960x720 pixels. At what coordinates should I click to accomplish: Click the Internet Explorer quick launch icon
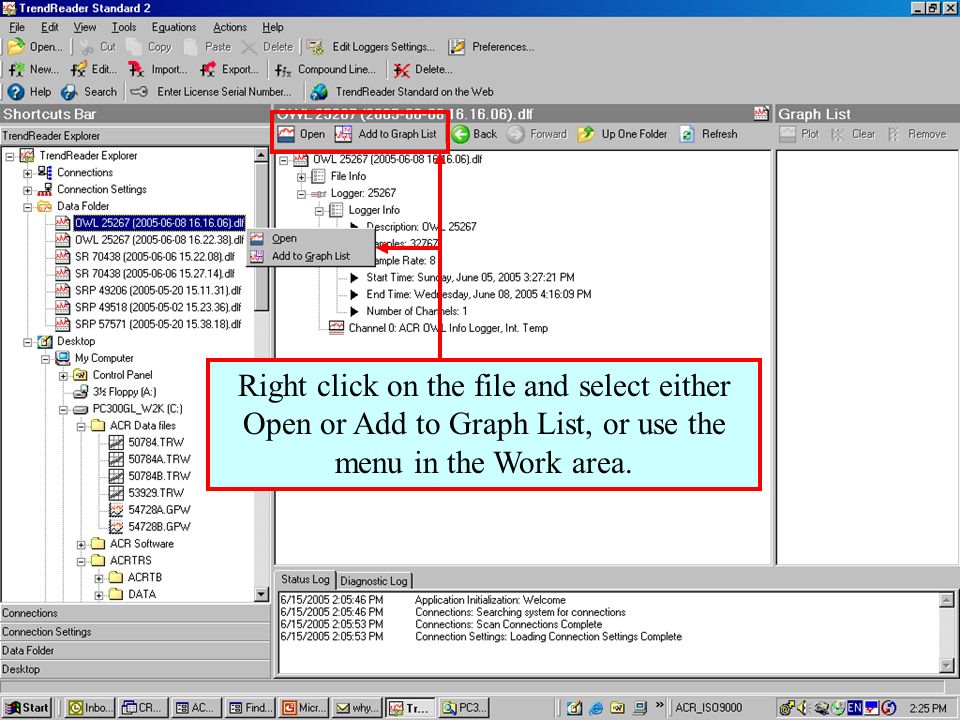click(596, 708)
